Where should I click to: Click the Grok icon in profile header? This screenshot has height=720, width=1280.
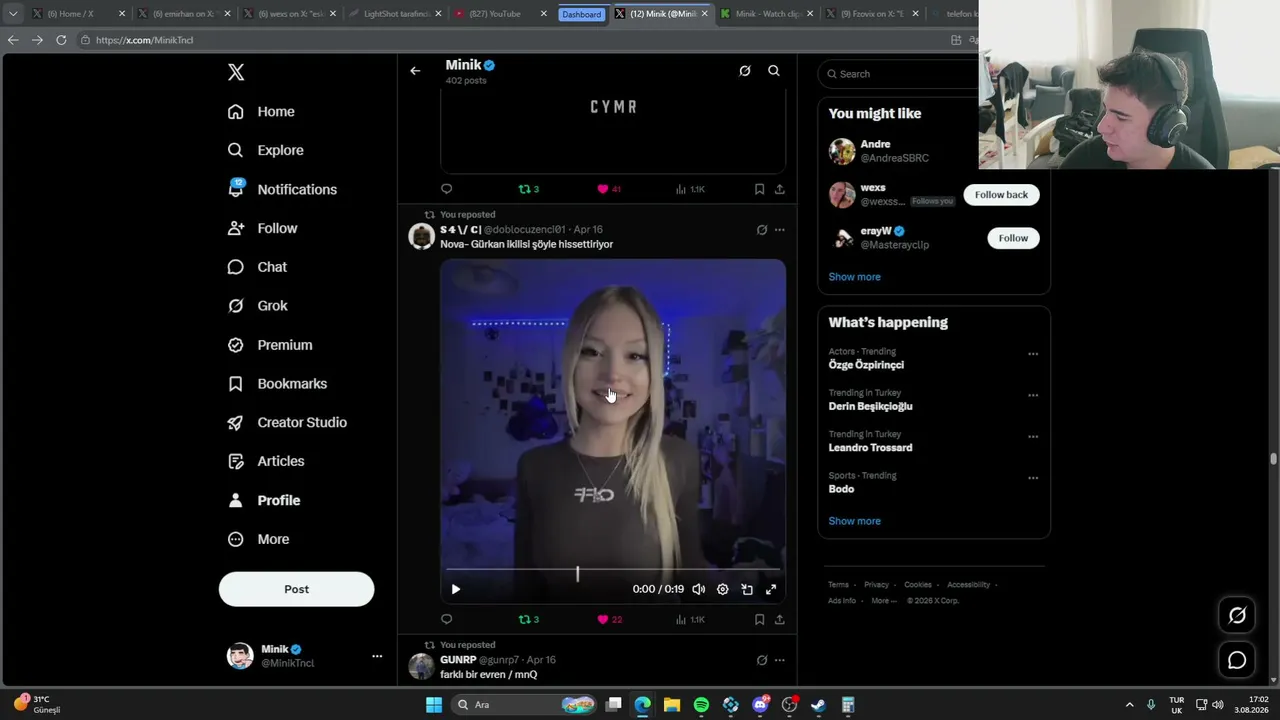745,71
